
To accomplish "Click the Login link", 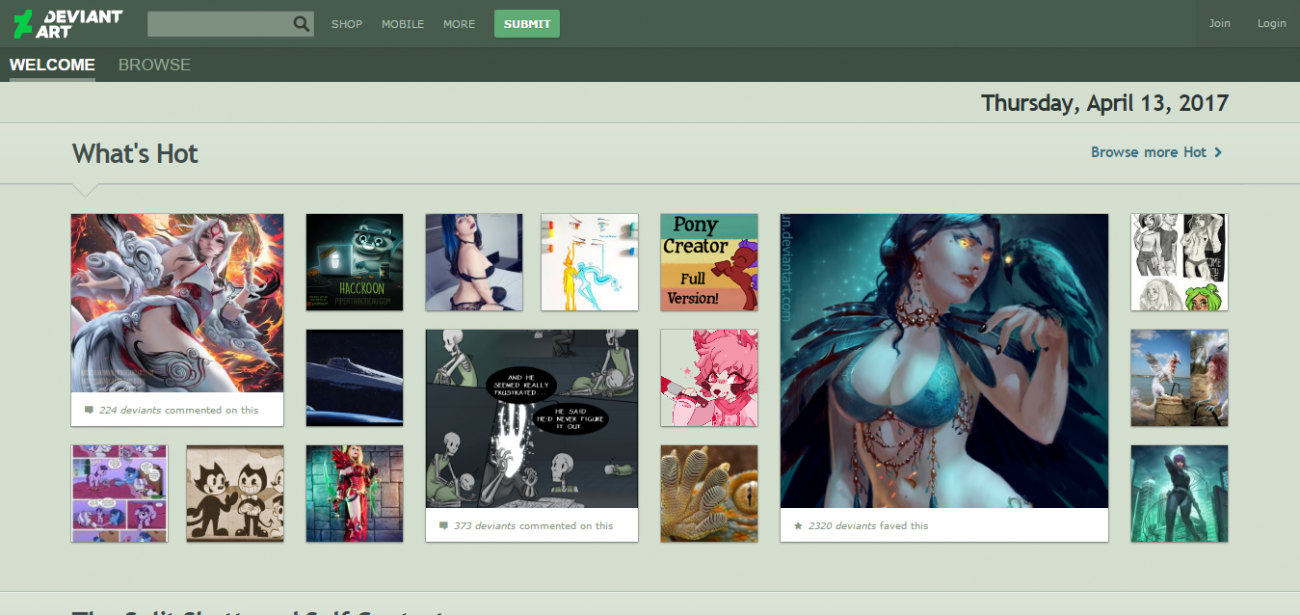I will tap(1271, 22).
